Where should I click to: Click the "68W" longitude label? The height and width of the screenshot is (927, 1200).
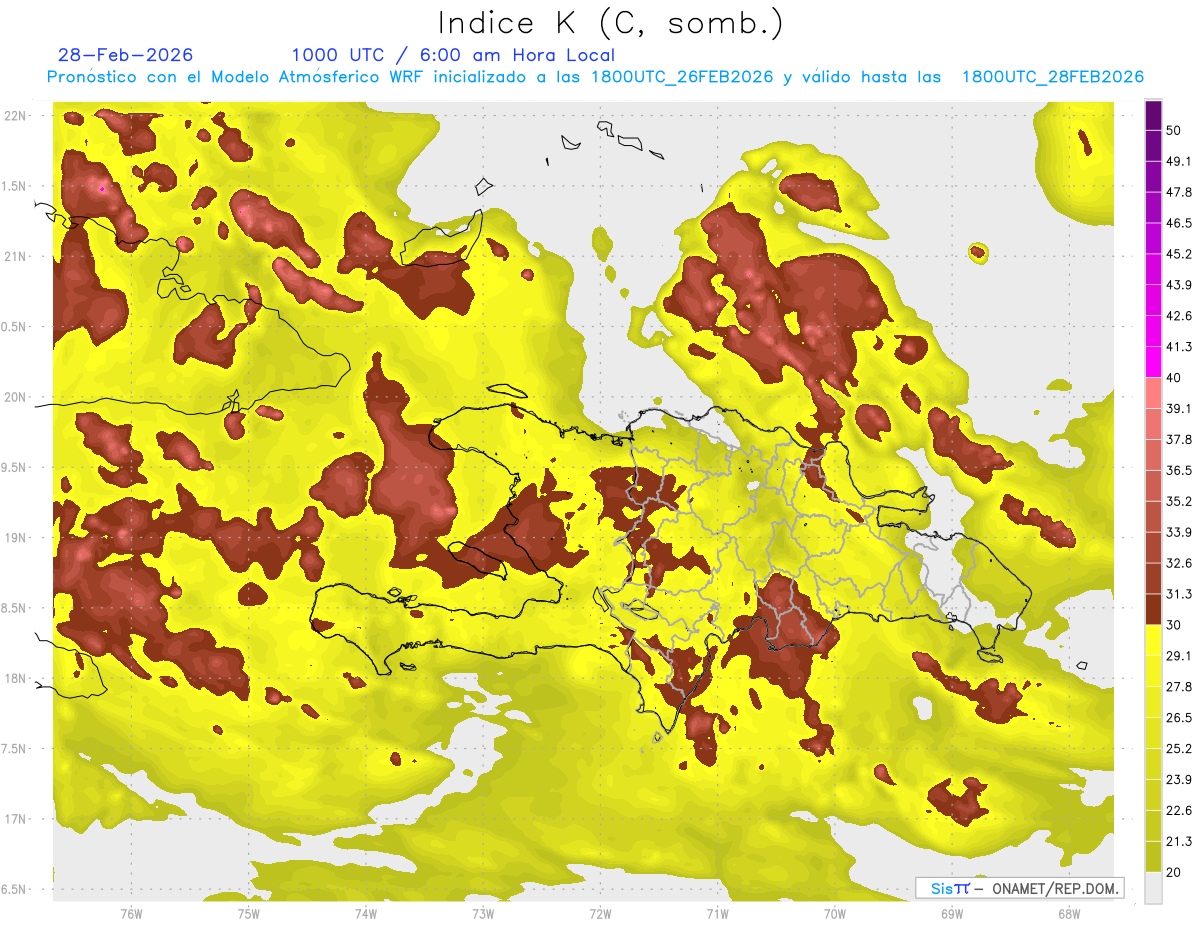coord(1068,914)
